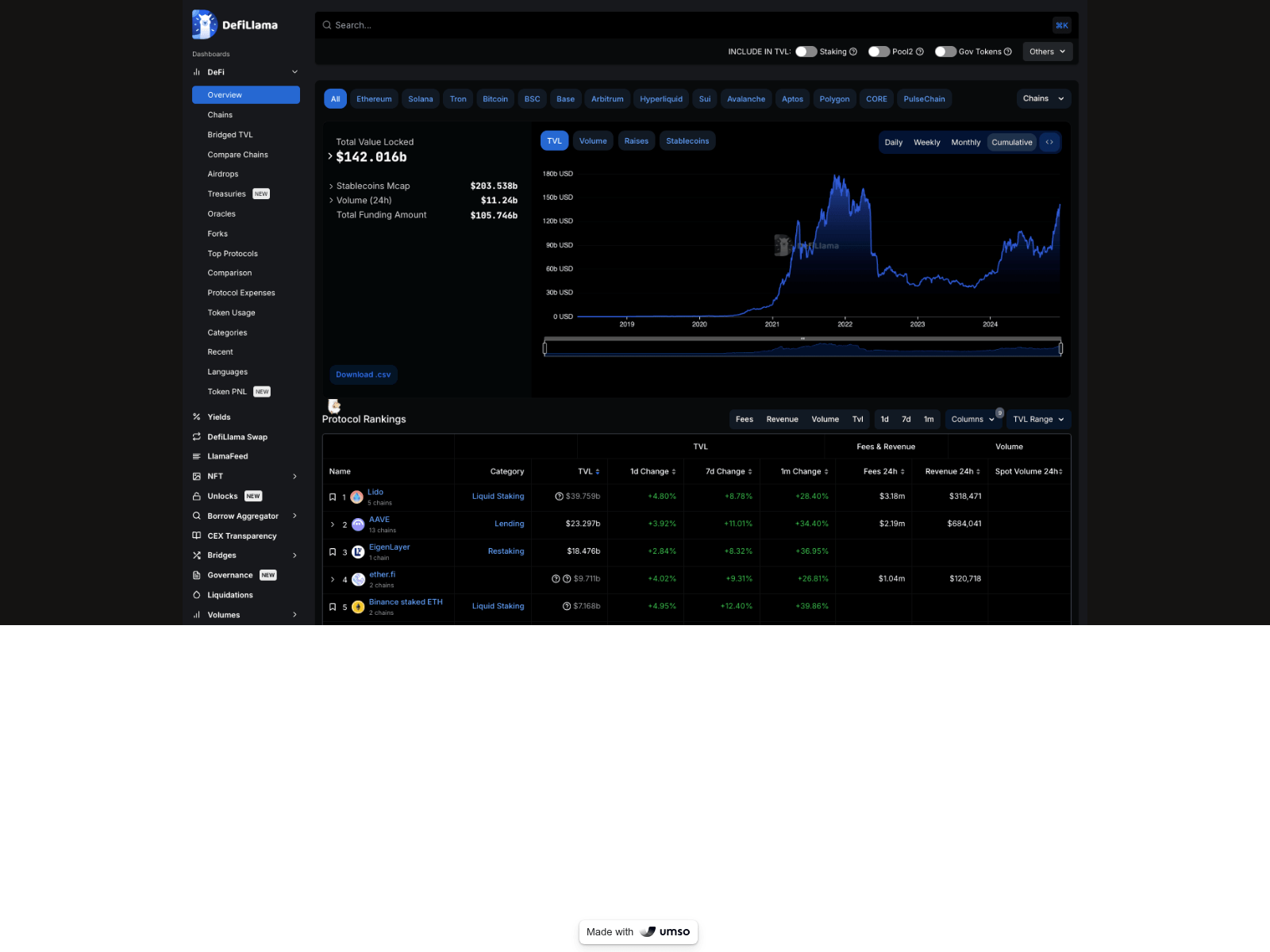The image size is (1270, 952).
Task: Open the TVL Range dropdown
Action: (1039, 420)
